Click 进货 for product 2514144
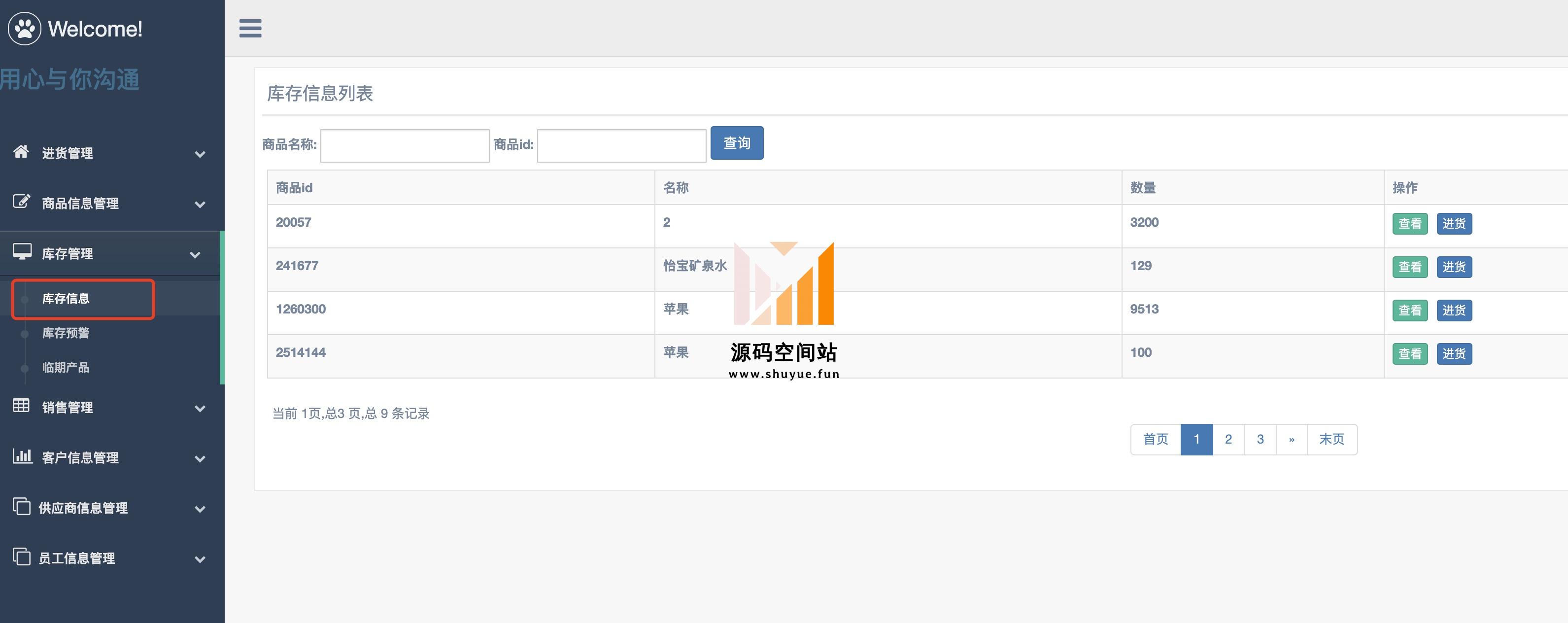This screenshot has height=623, width=1568. 1454,353
